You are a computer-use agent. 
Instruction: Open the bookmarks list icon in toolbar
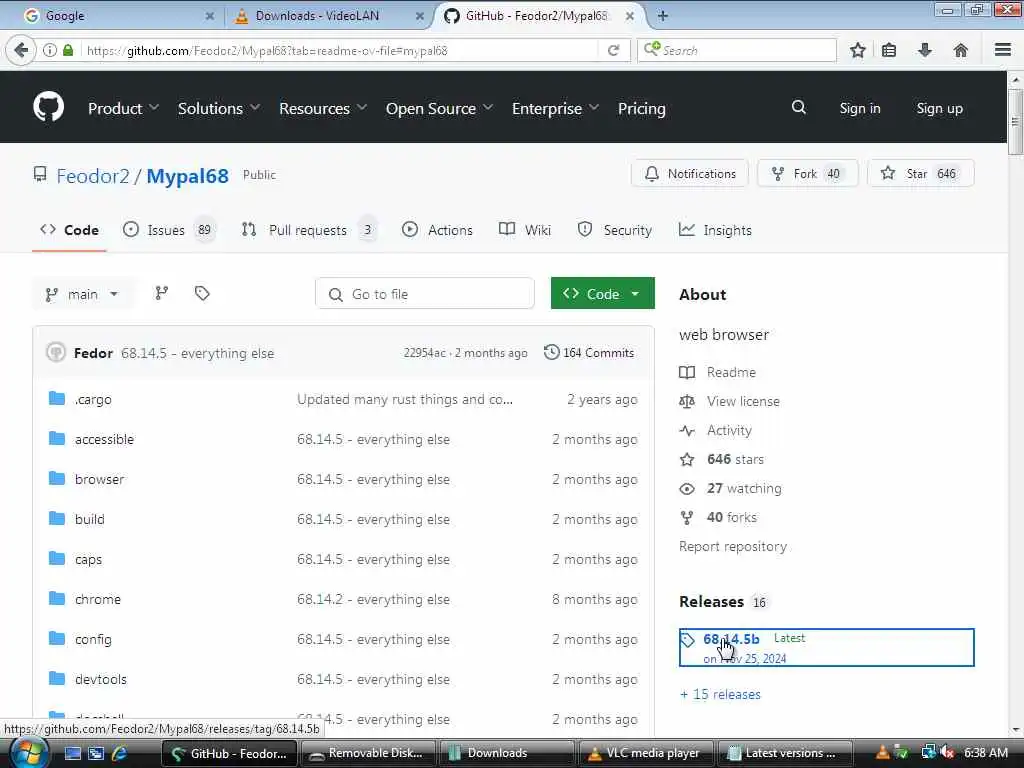(889, 50)
